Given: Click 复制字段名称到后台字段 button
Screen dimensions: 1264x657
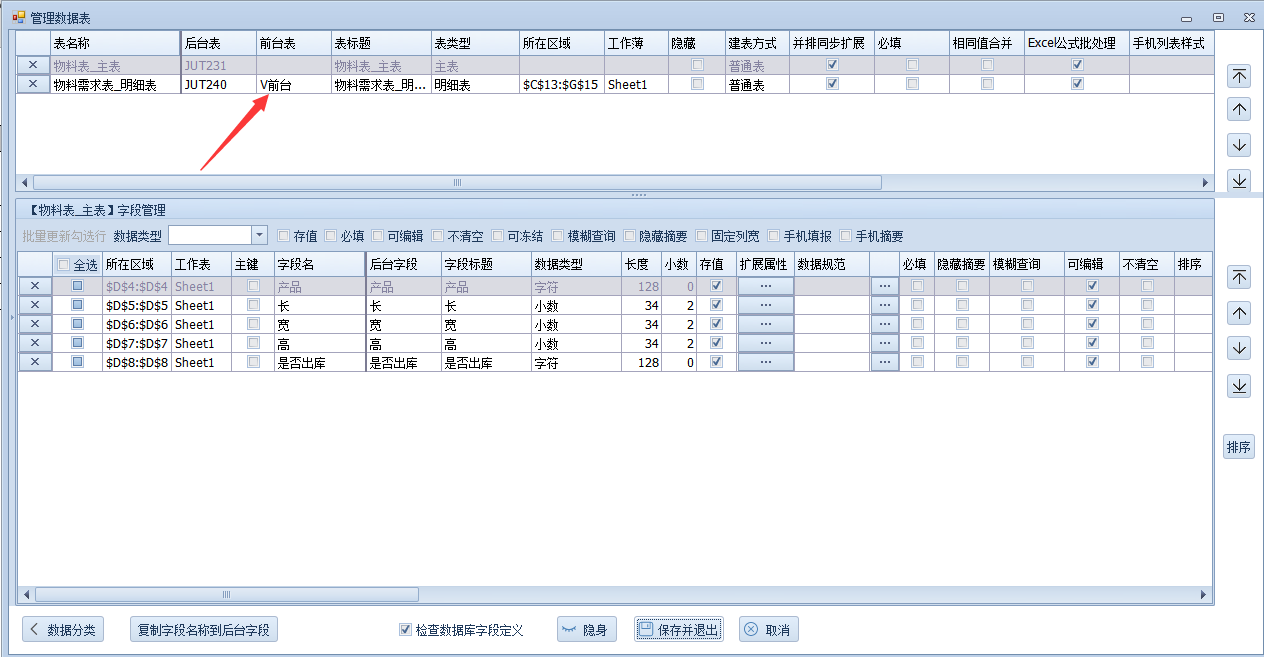Looking at the screenshot, I should coord(204,630).
